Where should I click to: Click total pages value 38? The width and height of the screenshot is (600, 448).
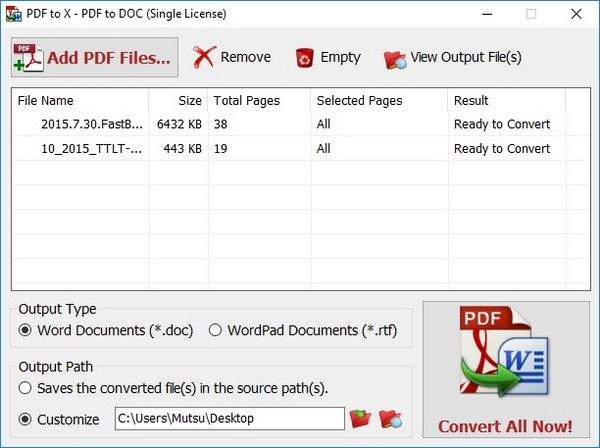[220, 124]
